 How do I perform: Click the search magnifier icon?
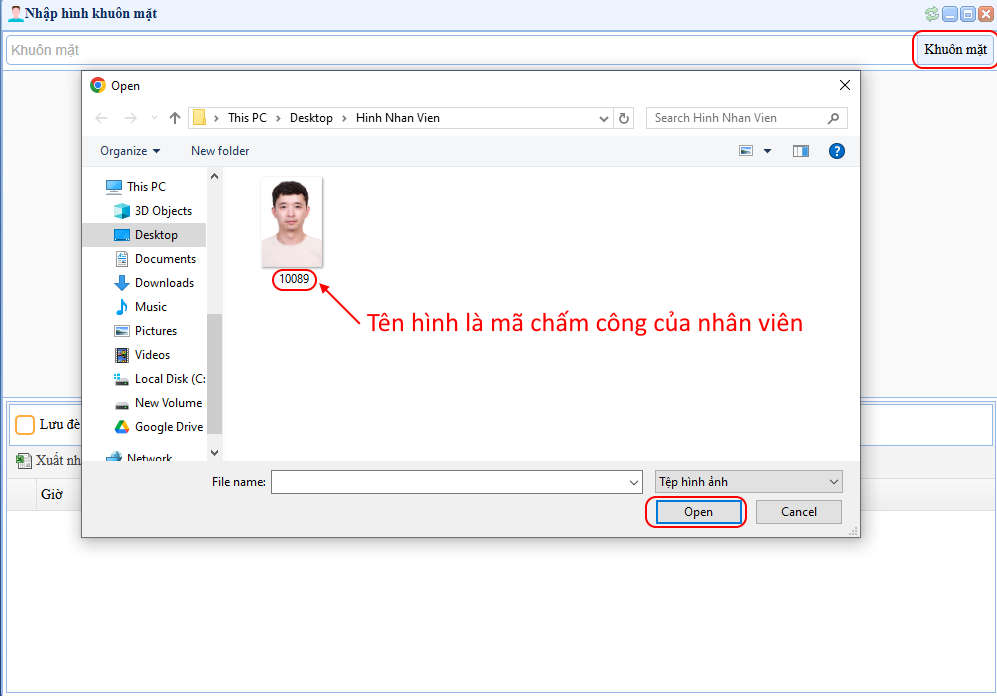834,118
